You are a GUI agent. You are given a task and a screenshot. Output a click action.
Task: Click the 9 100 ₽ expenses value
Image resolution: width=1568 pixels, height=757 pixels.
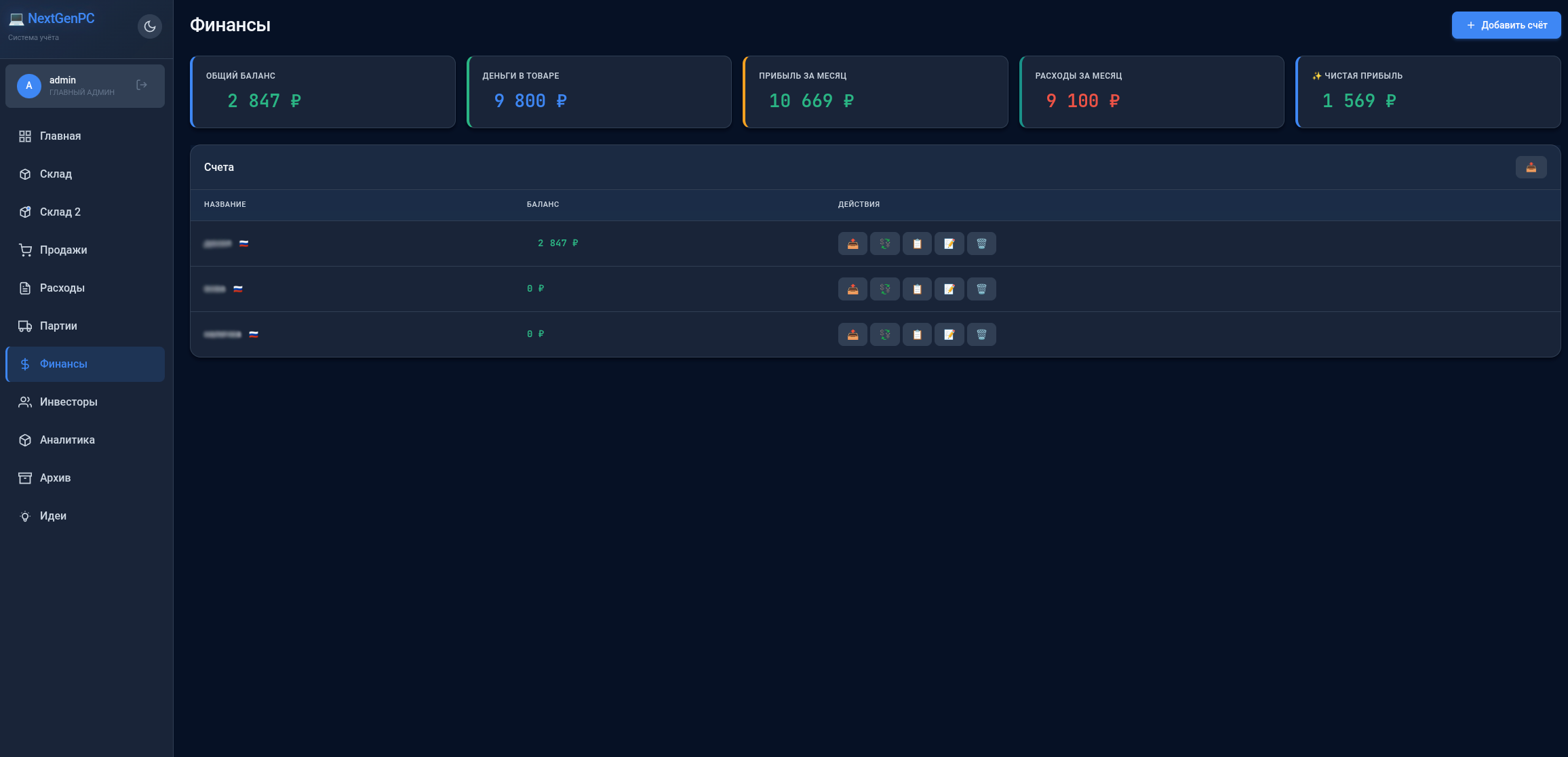(1082, 101)
